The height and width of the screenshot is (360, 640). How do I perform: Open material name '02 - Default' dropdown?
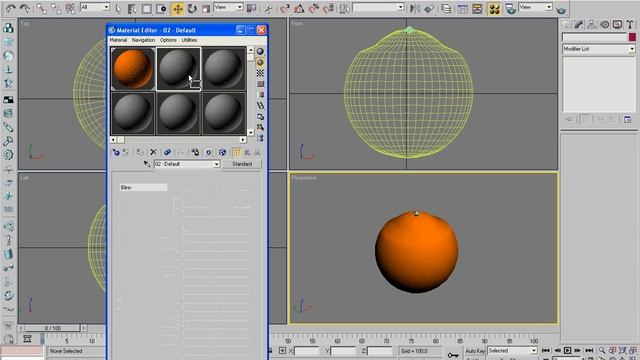187,164
